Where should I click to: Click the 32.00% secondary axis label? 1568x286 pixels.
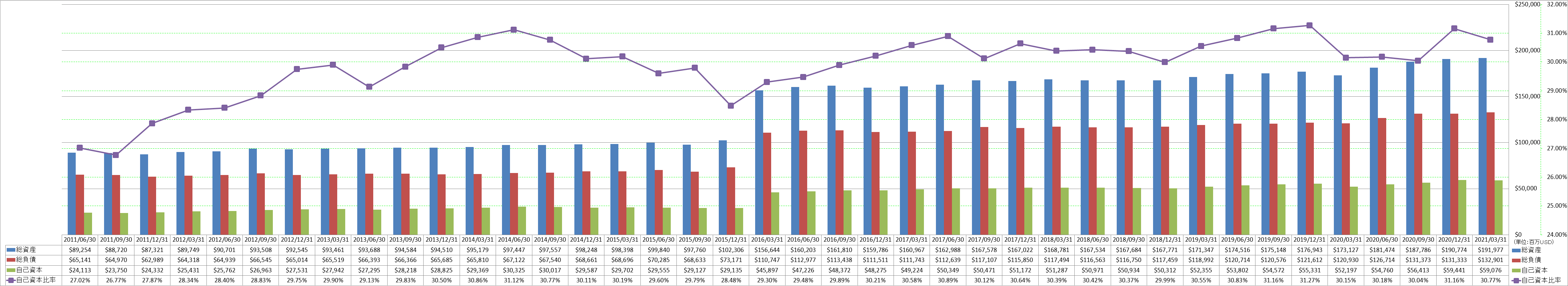tap(1557, 4)
